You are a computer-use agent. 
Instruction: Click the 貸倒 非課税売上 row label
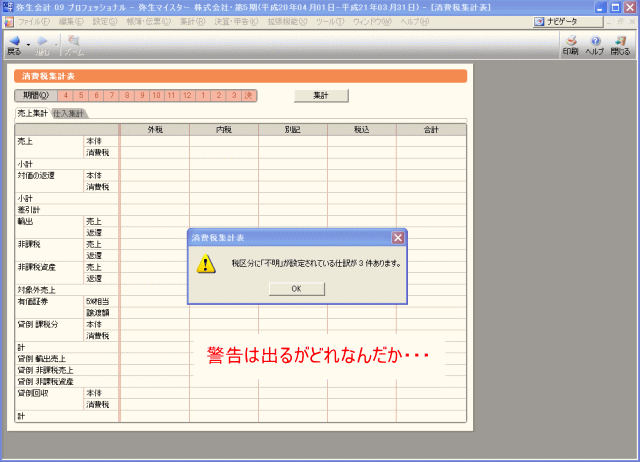[45, 370]
